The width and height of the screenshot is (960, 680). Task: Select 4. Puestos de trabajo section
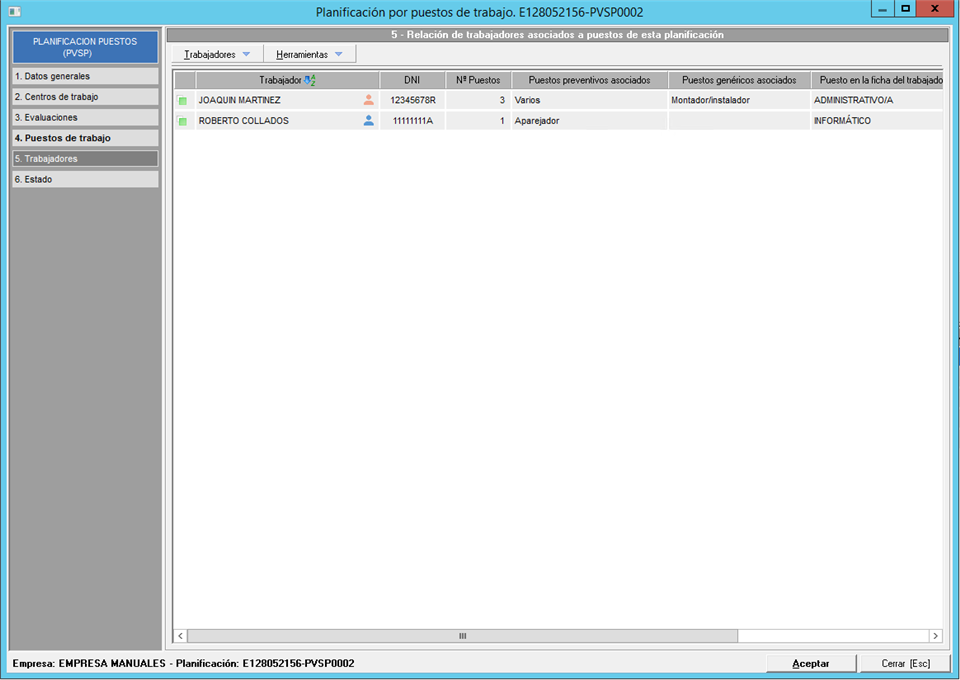84,138
